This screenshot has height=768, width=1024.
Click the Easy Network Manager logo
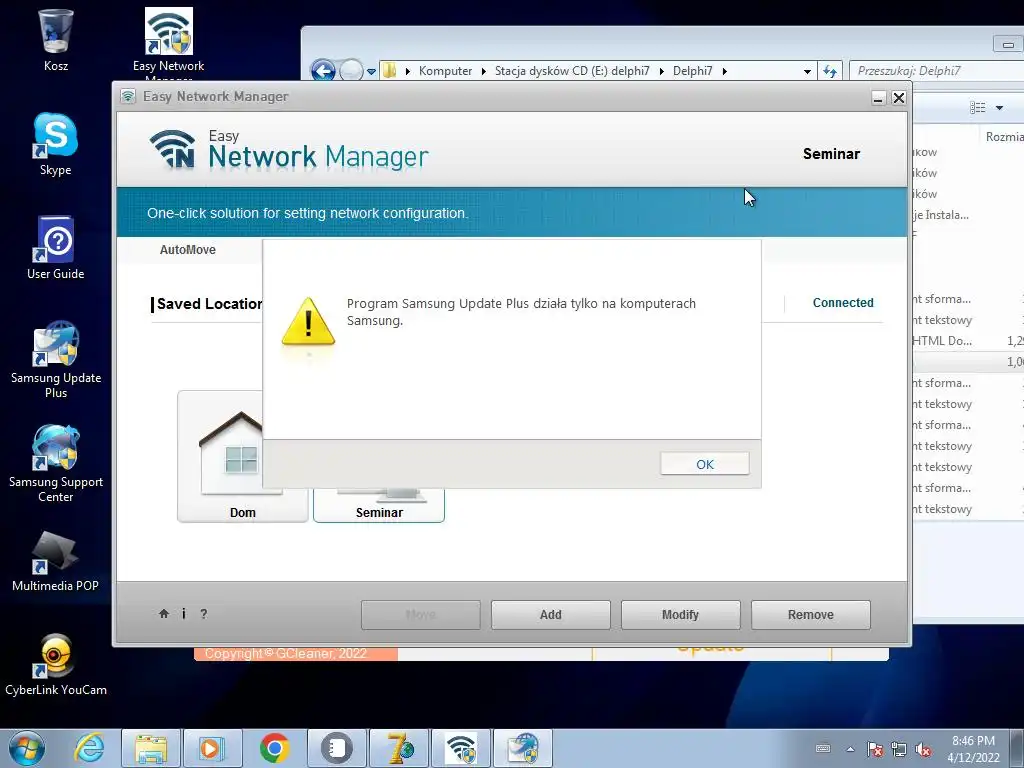[x=289, y=150]
